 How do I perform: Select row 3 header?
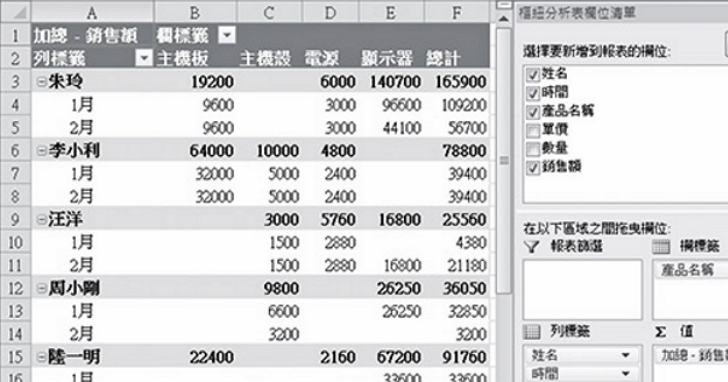15,82
